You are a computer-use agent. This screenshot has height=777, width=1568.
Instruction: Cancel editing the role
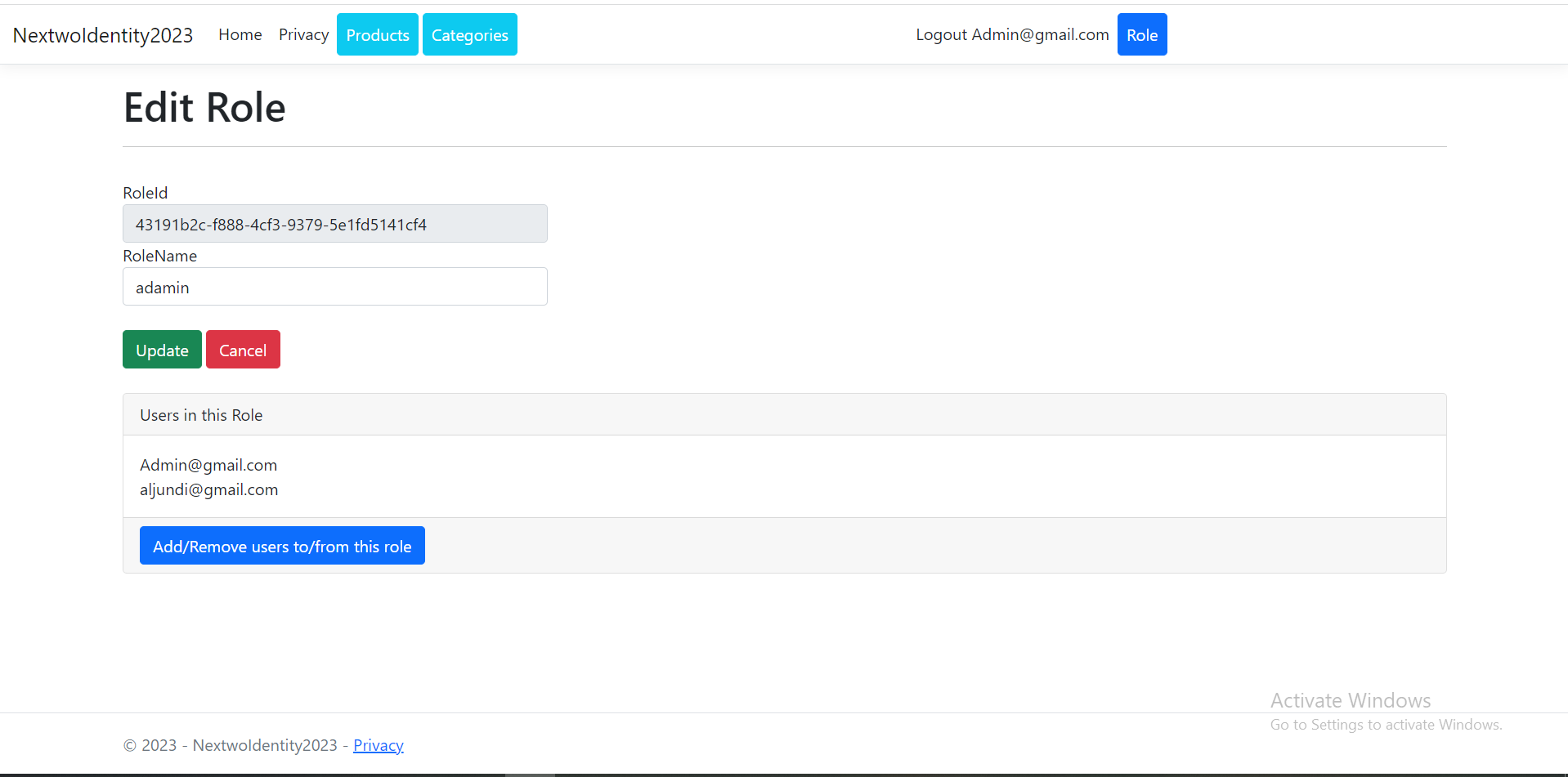click(x=243, y=349)
